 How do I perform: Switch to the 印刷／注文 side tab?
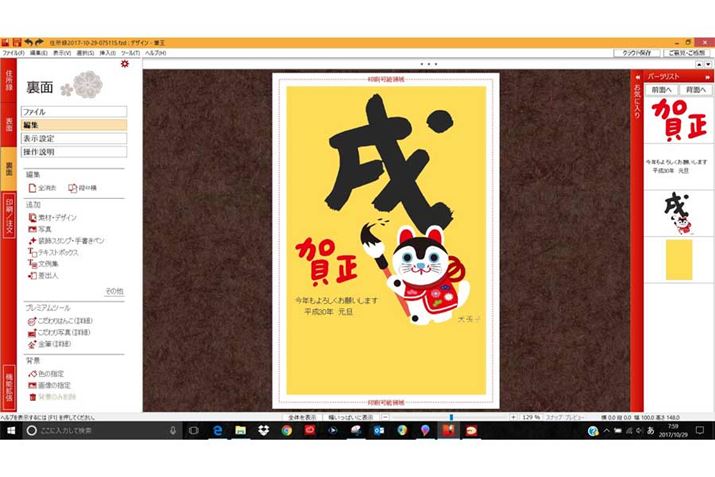pyautogui.click(x=8, y=214)
